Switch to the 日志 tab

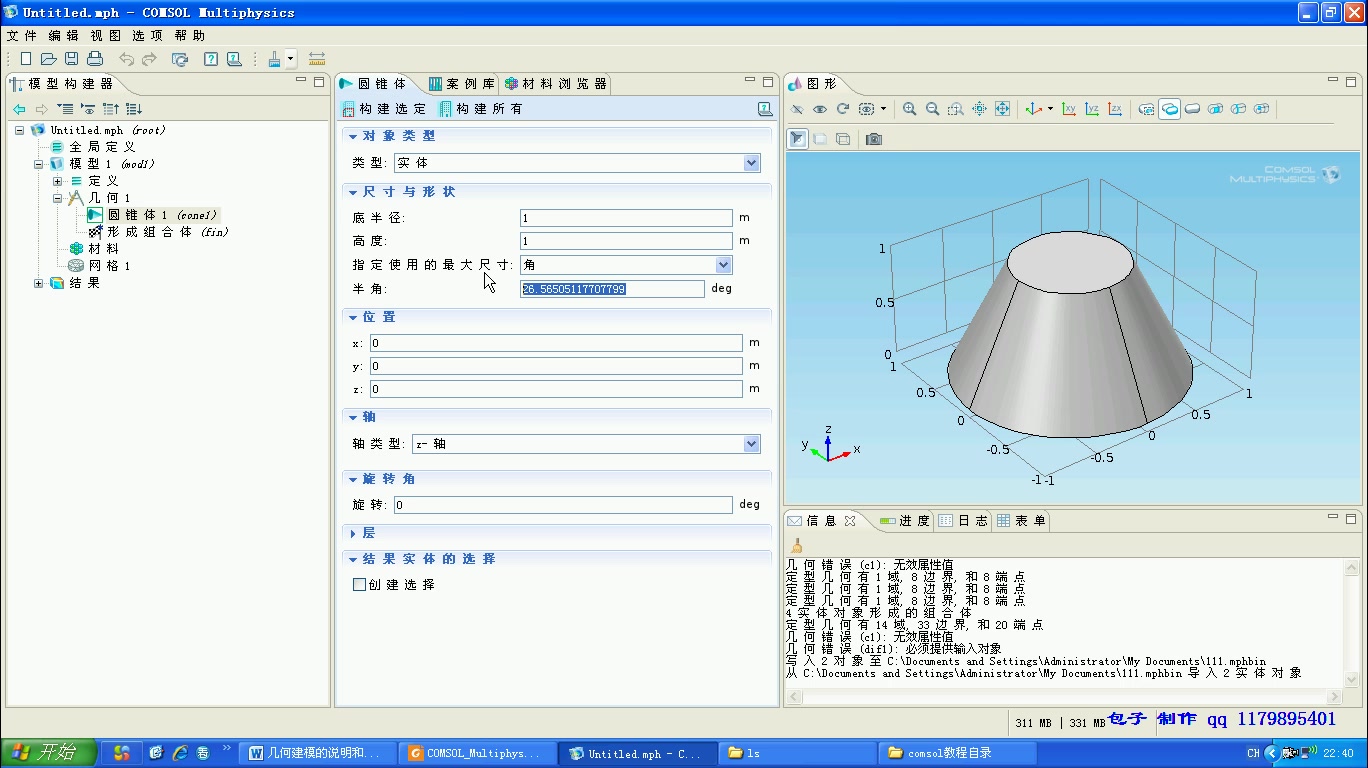pyautogui.click(x=963, y=521)
